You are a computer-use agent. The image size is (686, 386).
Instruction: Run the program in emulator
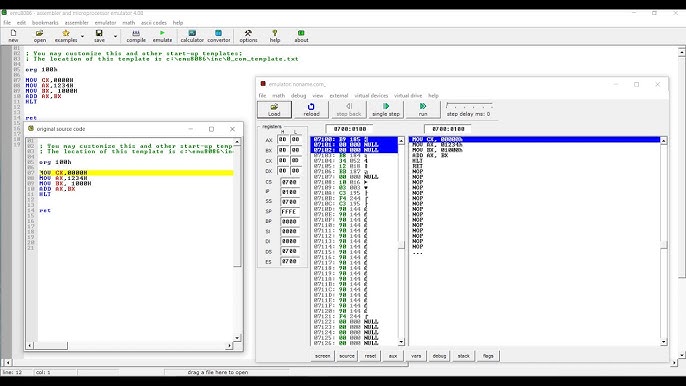[423, 109]
